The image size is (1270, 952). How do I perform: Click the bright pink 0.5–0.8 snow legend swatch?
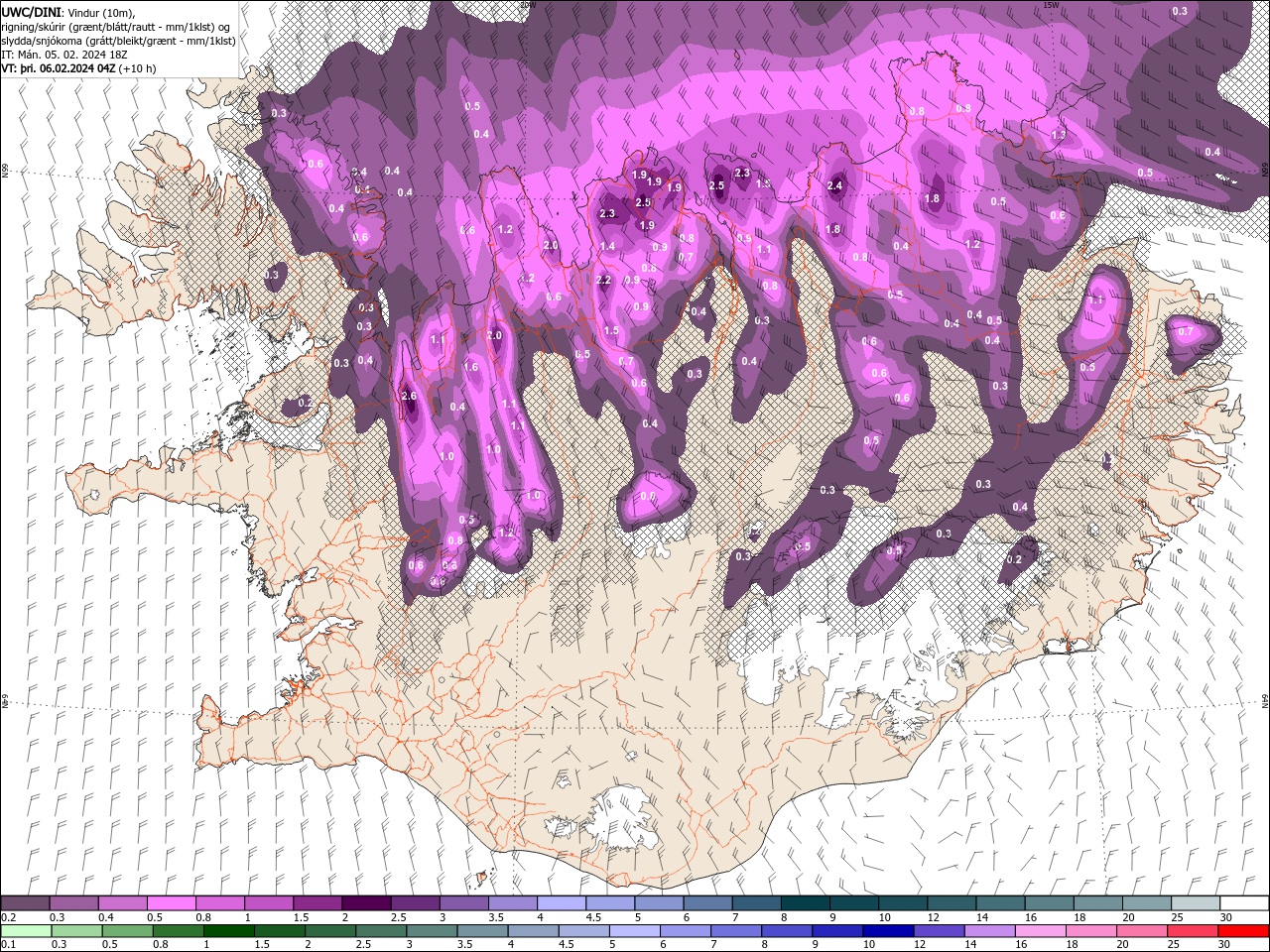coord(171,903)
